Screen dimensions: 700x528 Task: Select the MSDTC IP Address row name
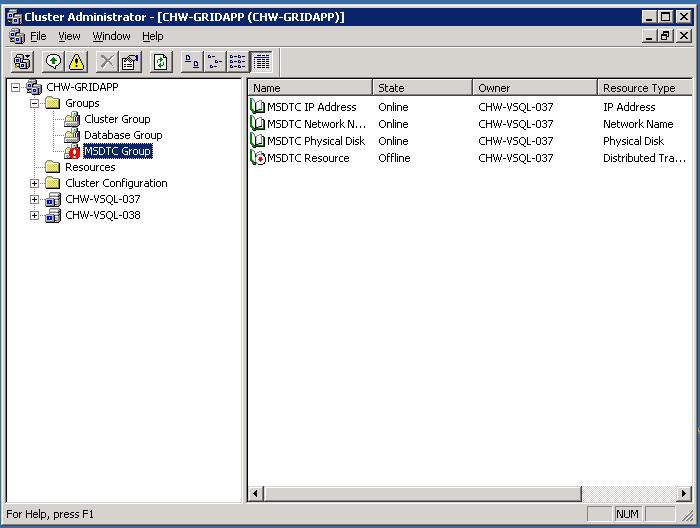[x=312, y=107]
